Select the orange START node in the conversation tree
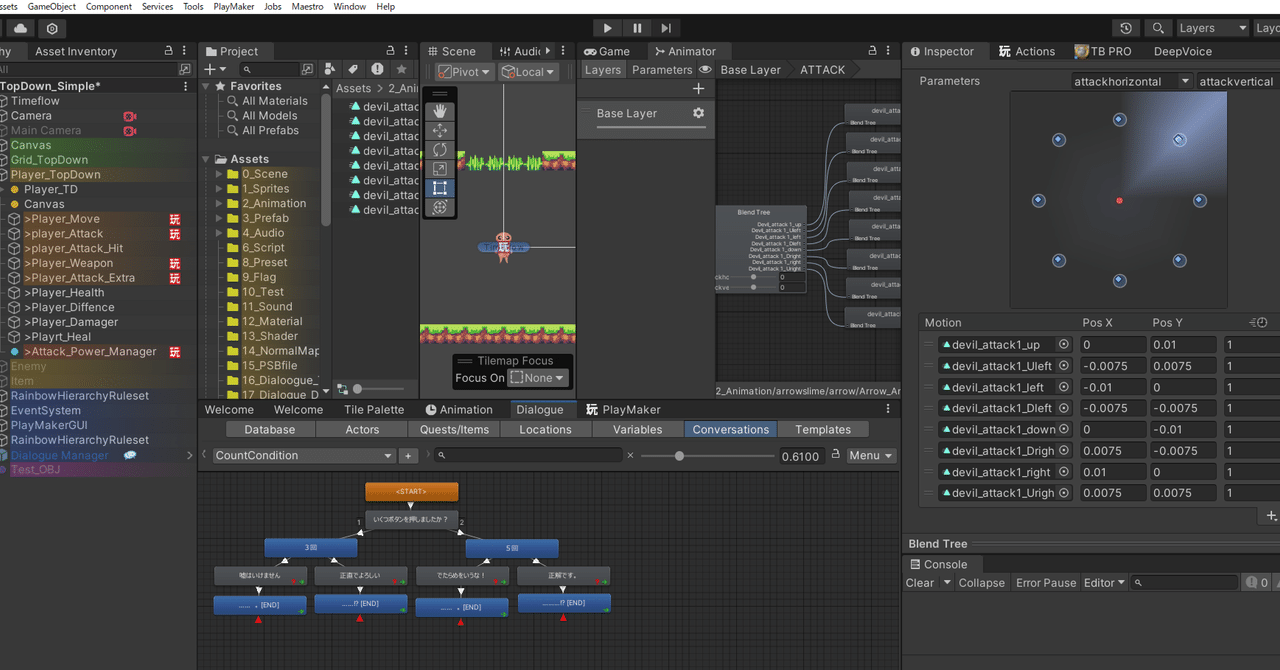Viewport: 1280px width, 670px height. click(x=411, y=491)
